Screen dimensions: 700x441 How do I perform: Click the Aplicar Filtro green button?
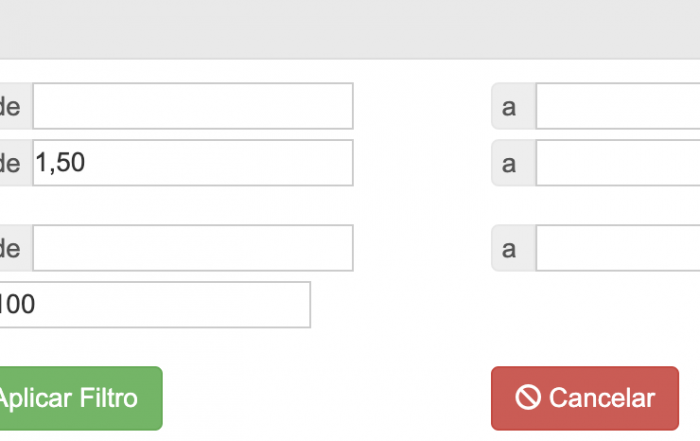click(81, 398)
